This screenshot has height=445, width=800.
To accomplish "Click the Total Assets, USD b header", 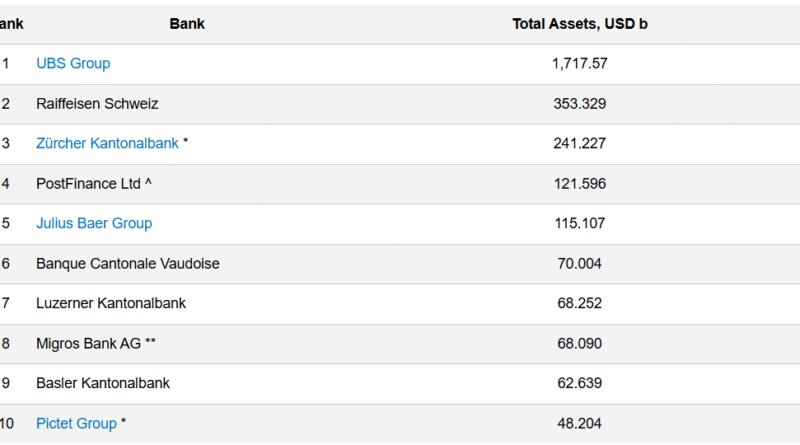I will click(579, 23).
